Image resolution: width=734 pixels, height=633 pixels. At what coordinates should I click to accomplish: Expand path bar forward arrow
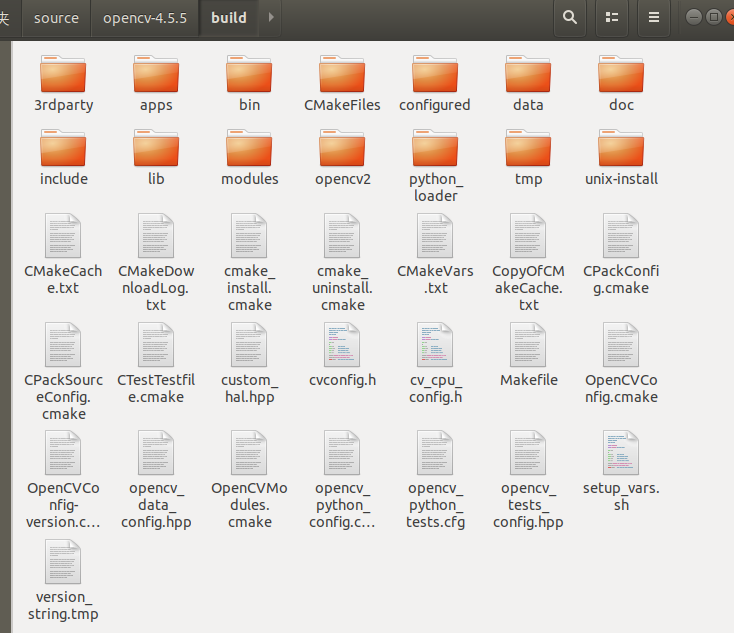271,18
